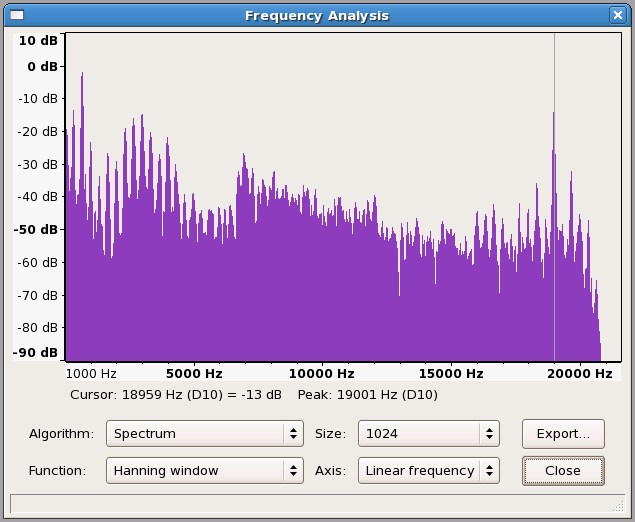Click the -90 dB axis label
Screen dimensions: 635x522
35,352
